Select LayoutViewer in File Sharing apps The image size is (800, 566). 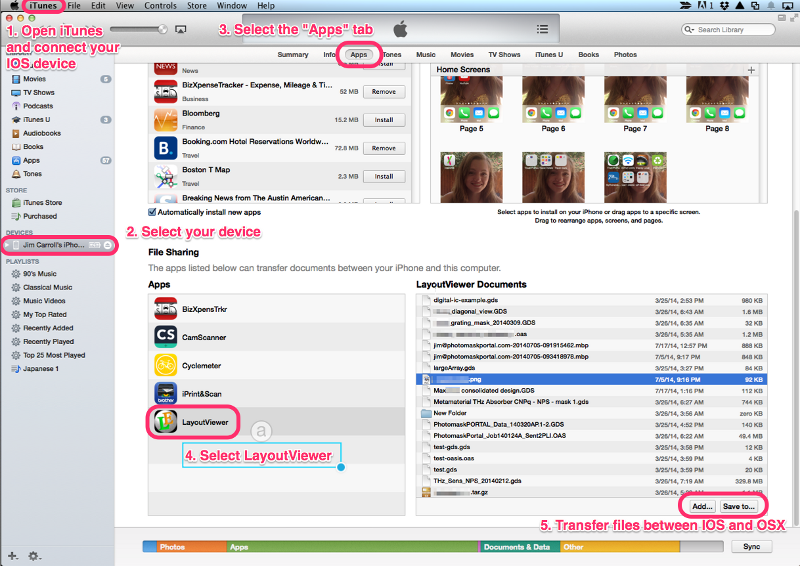pyautogui.click(x=277, y=422)
